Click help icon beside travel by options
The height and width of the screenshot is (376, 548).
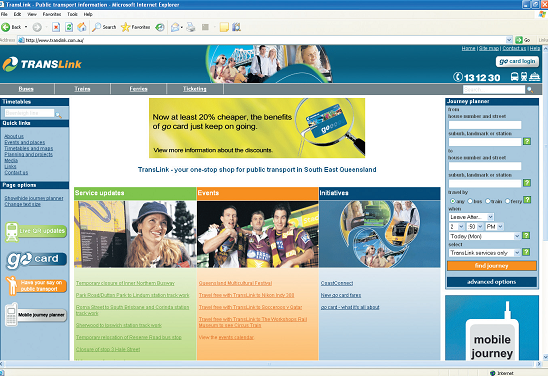tap(527, 200)
